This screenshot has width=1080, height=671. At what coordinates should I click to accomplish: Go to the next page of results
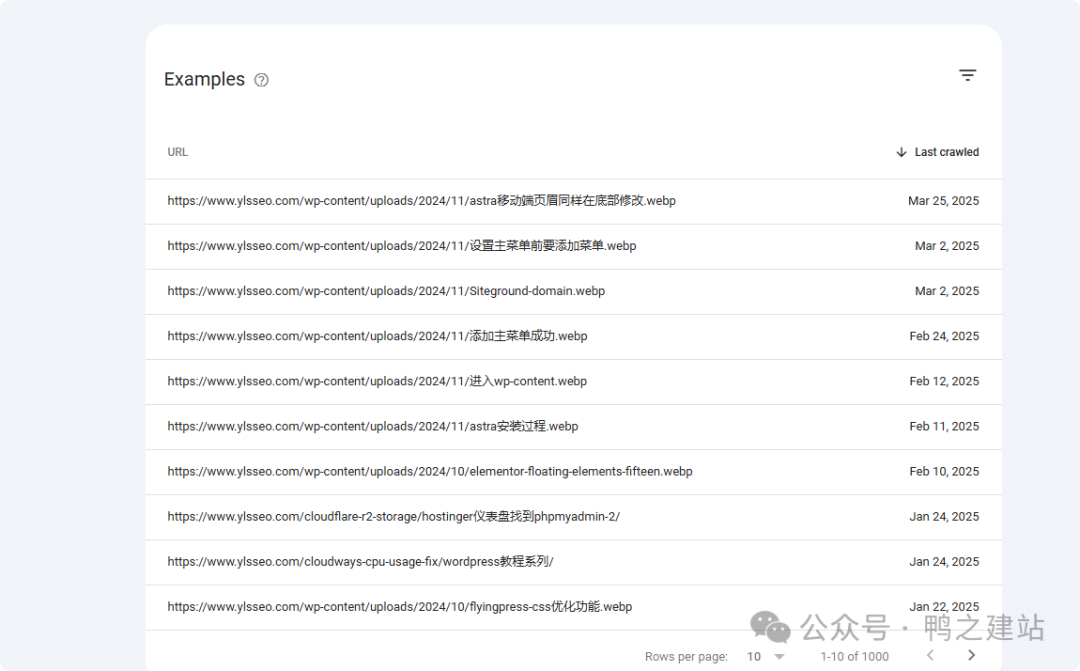click(971, 656)
